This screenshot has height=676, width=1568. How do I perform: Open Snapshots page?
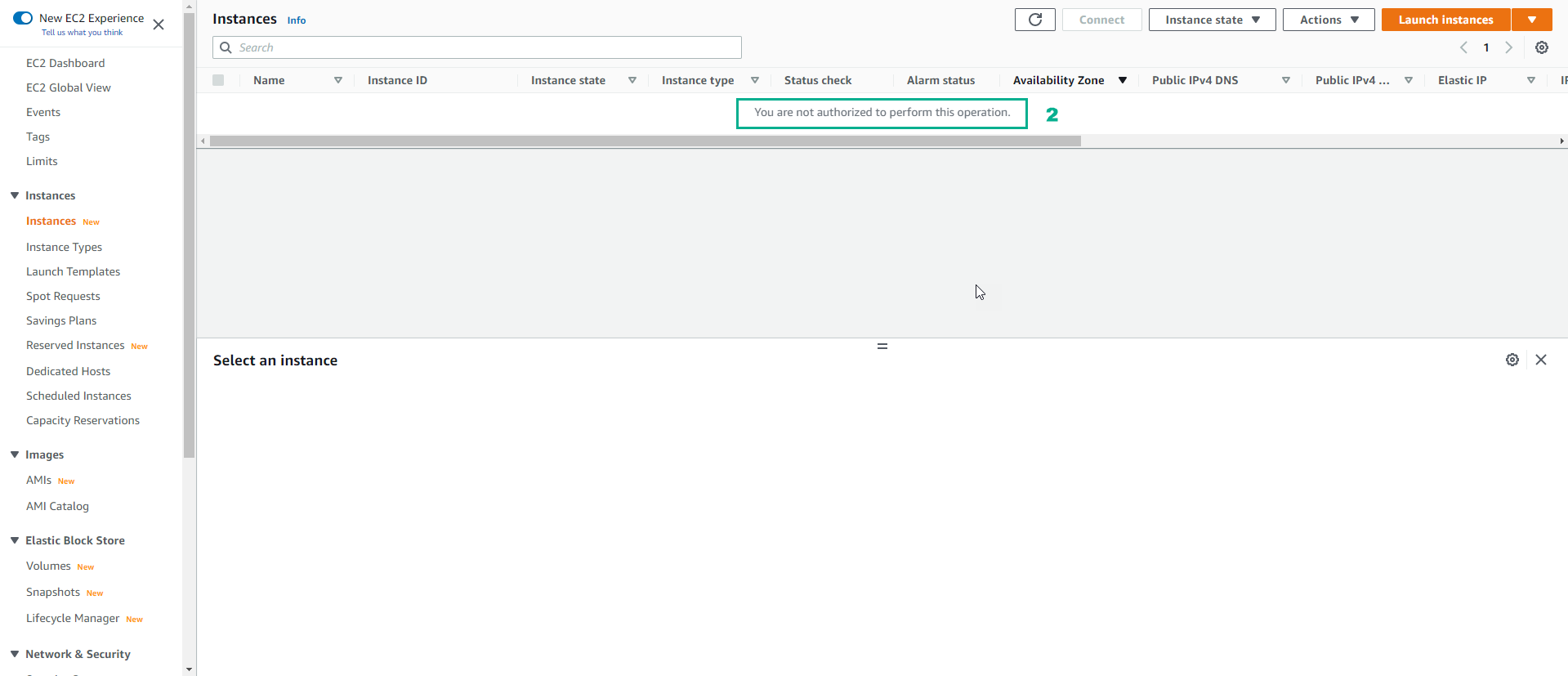[53, 592]
